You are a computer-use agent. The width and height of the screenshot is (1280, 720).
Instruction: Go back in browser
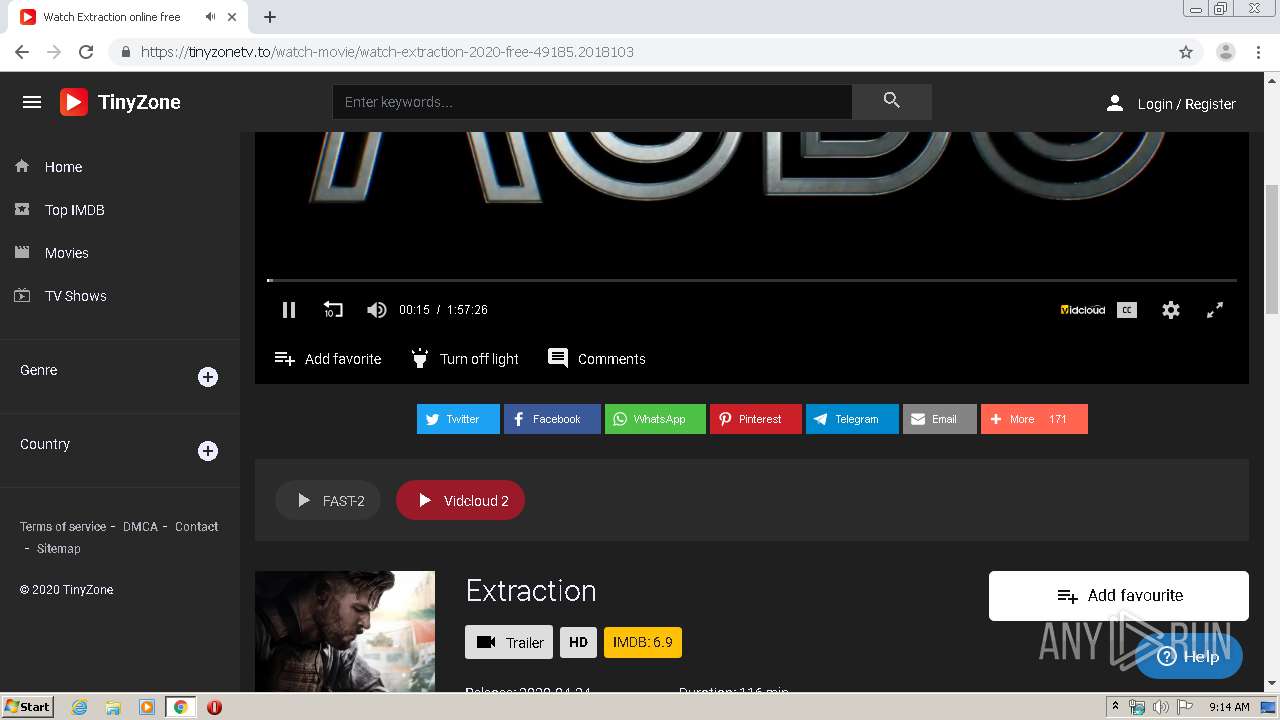pyautogui.click(x=22, y=52)
